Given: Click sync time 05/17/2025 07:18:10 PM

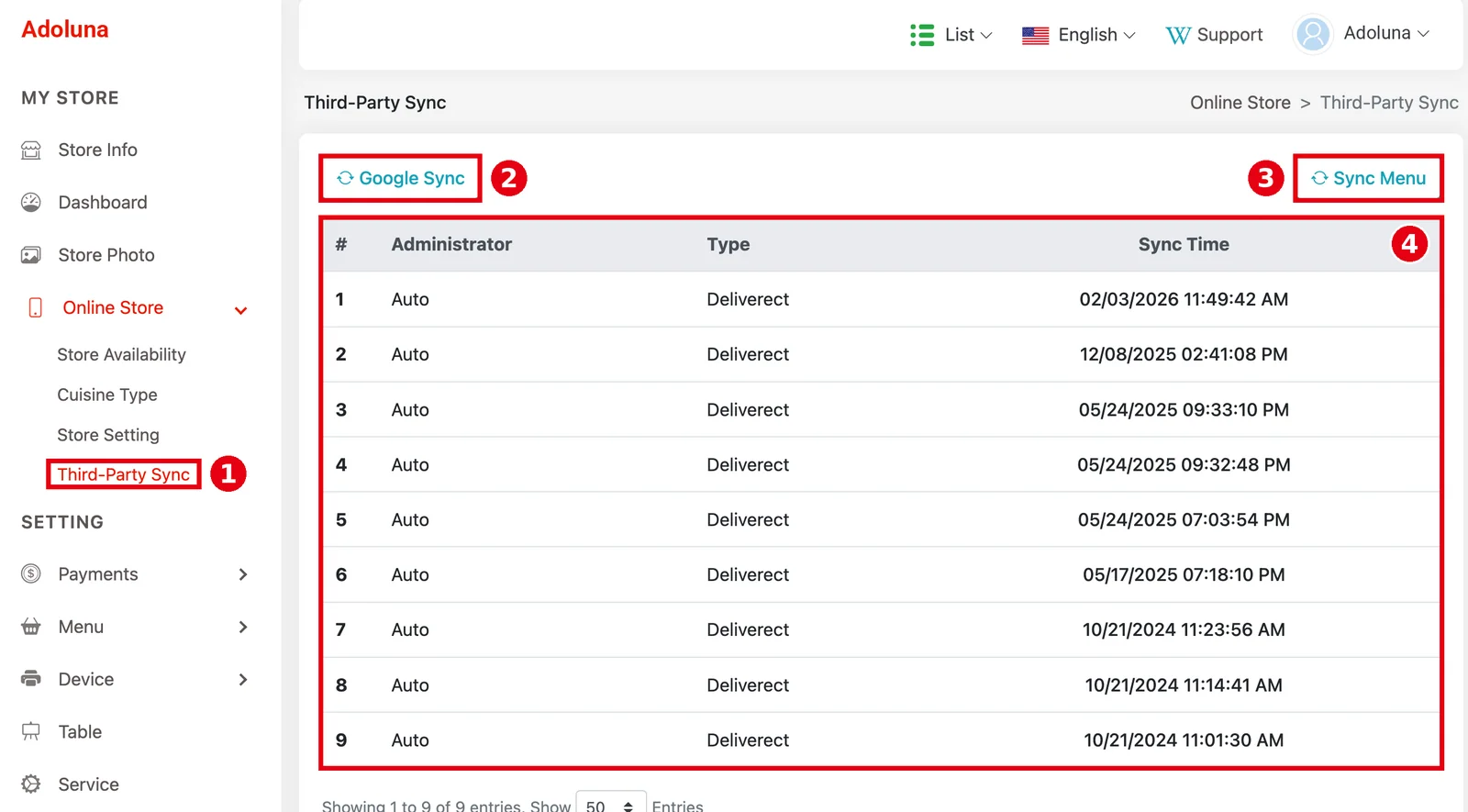Looking at the screenshot, I should 1184,574.
